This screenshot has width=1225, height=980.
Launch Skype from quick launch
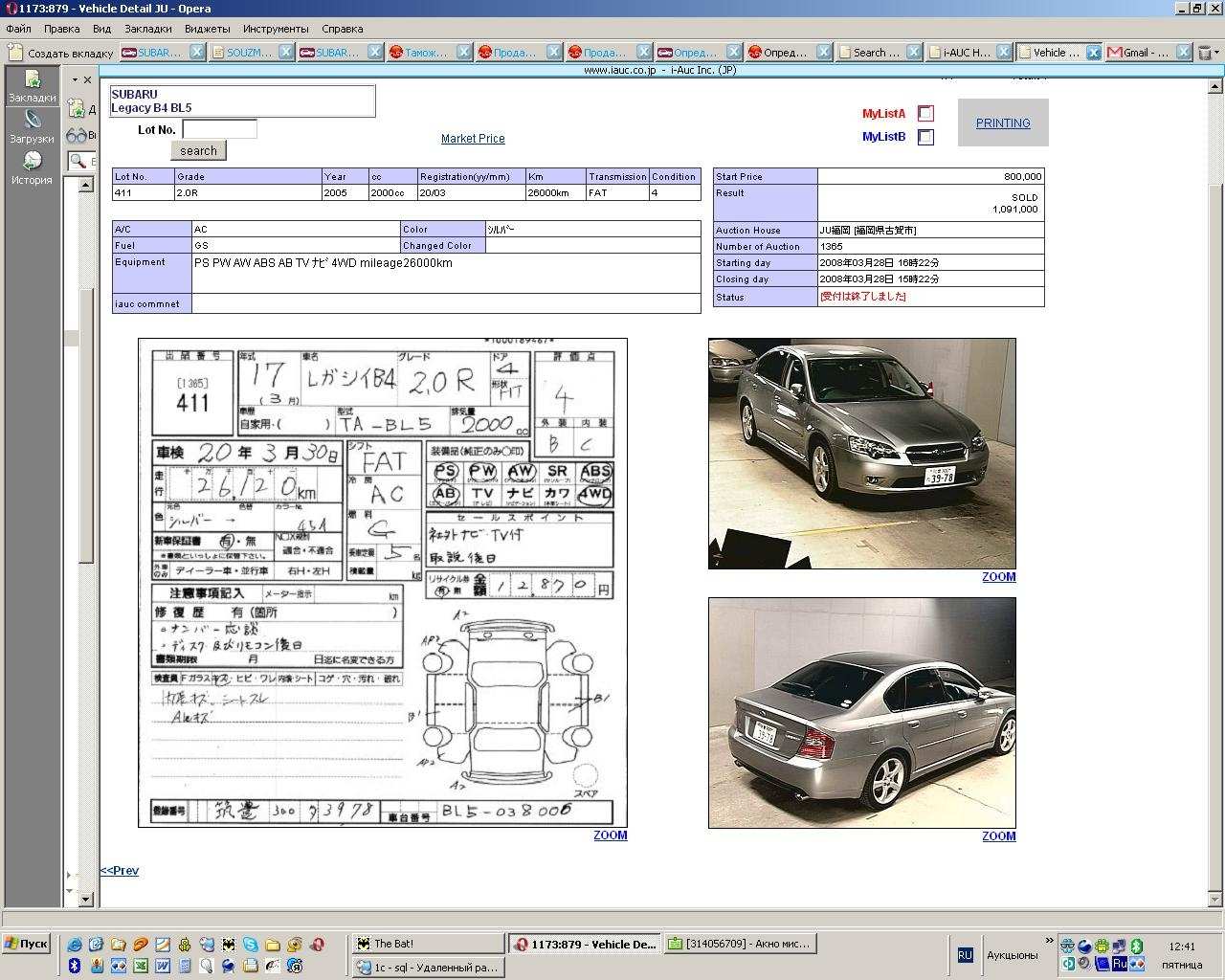coord(251,945)
